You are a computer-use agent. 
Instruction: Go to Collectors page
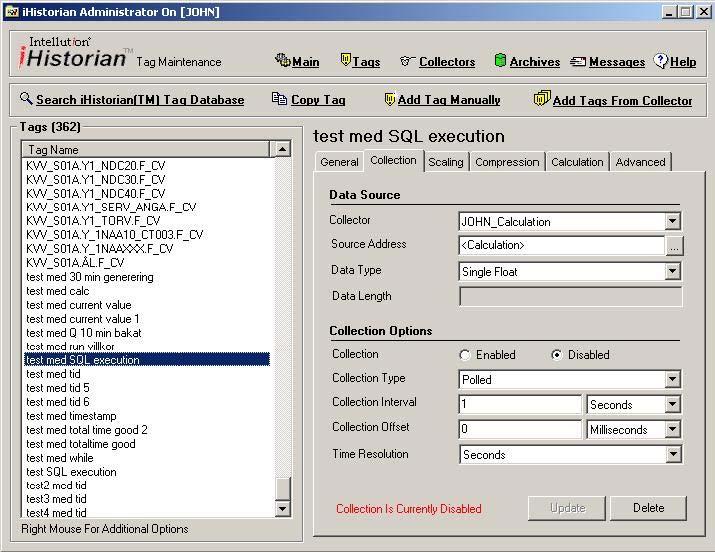pyautogui.click(x=447, y=62)
